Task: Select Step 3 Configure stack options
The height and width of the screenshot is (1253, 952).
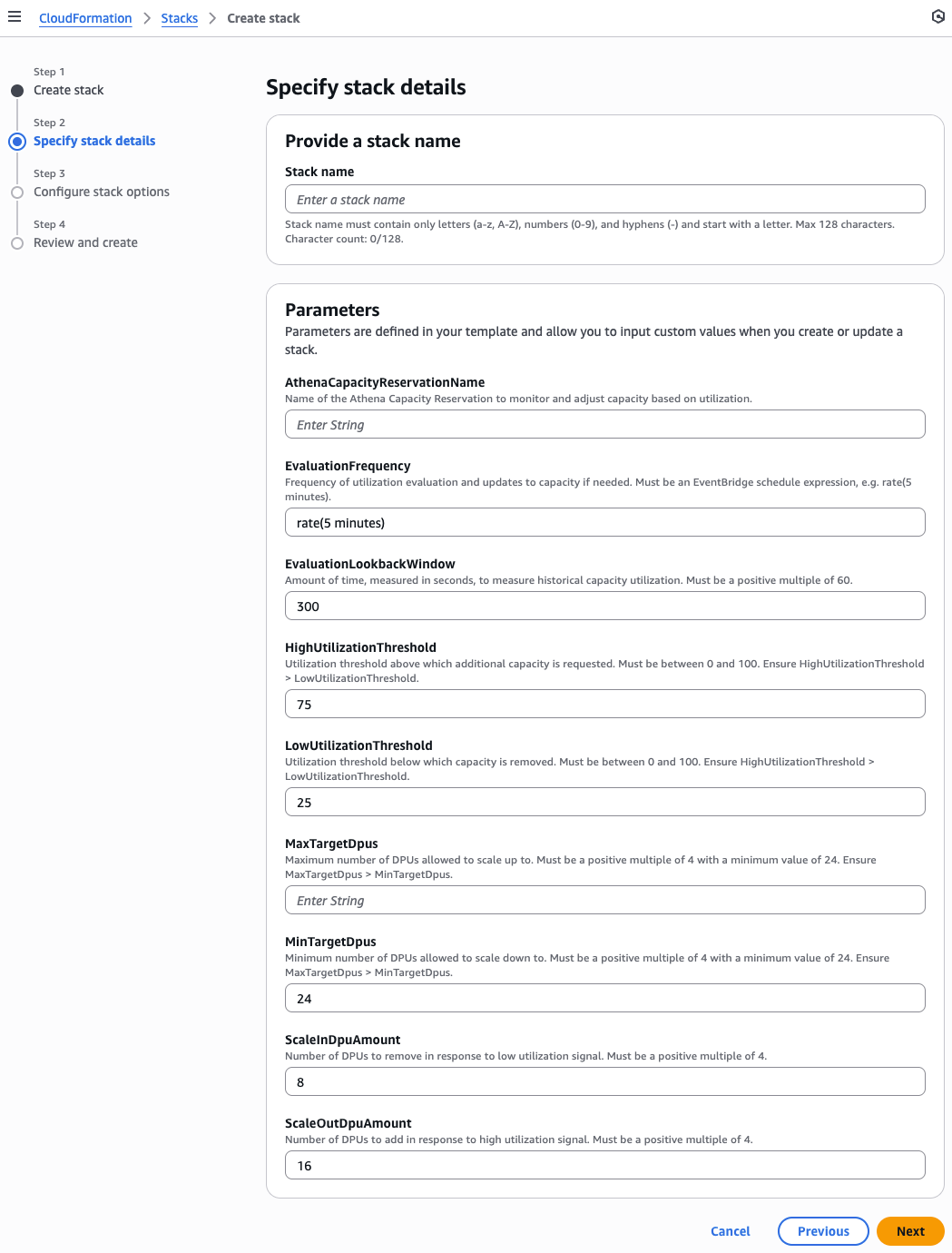Action: (x=101, y=192)
